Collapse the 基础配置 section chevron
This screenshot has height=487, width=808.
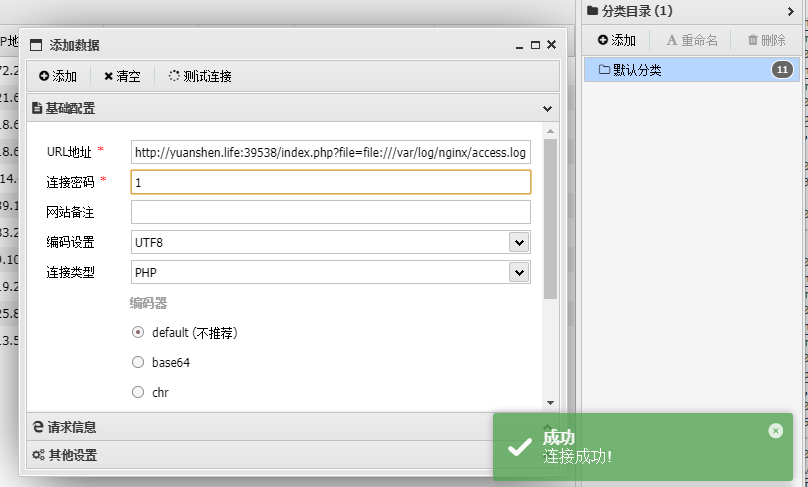547,109
